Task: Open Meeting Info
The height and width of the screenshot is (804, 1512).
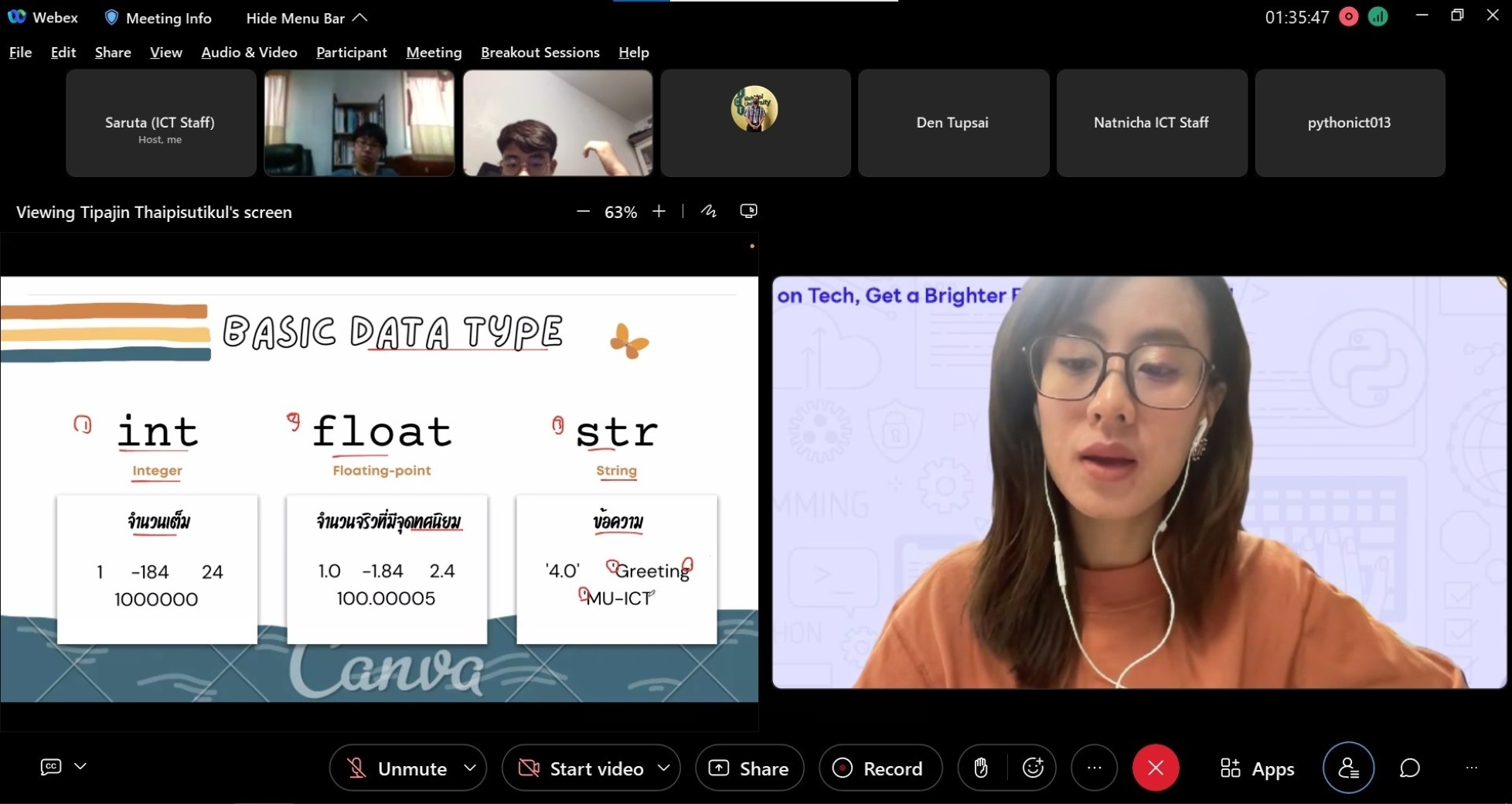Action: pyautogui.click(x=158, y=18)
